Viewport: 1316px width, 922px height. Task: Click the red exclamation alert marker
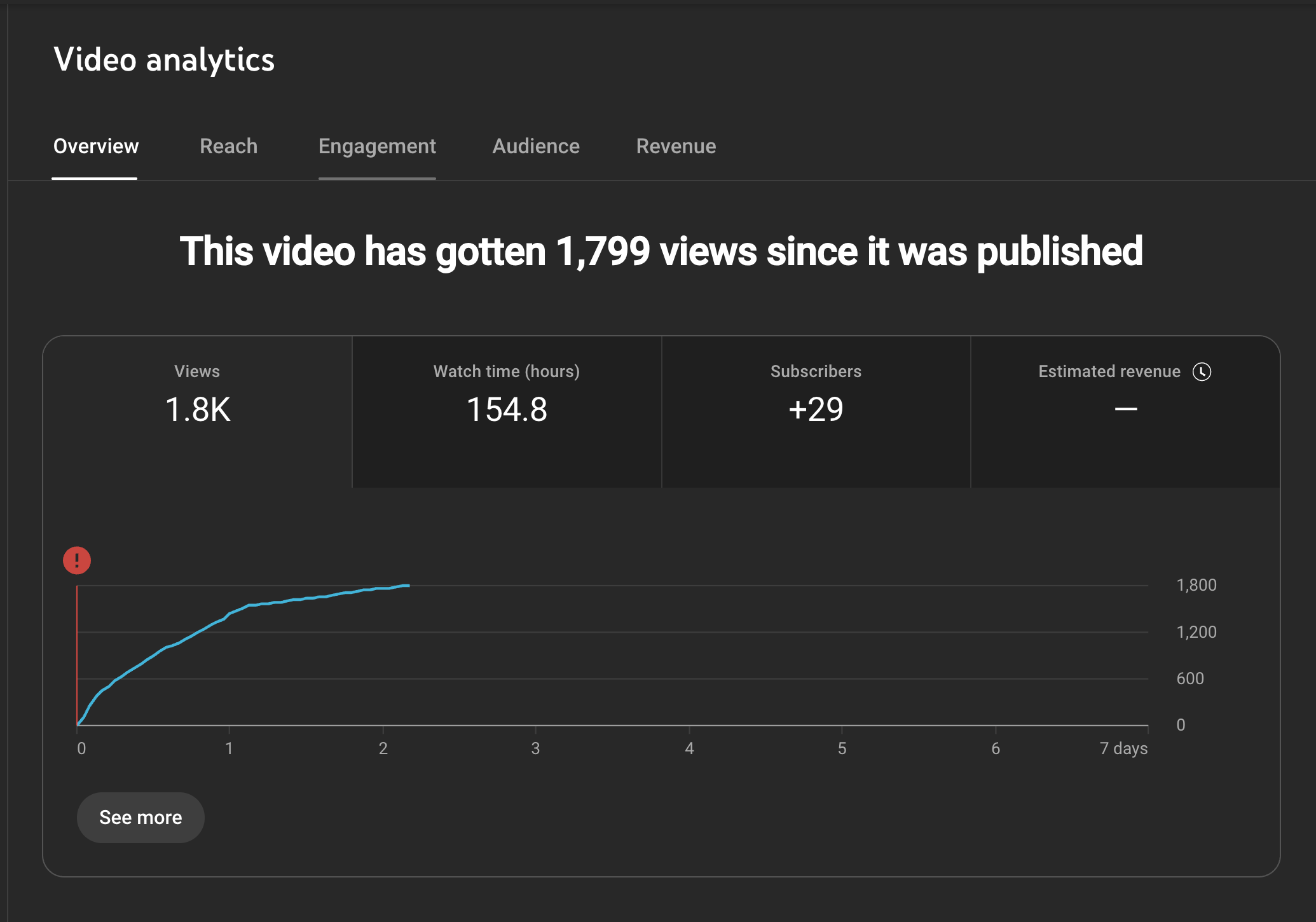pos(77,560)
